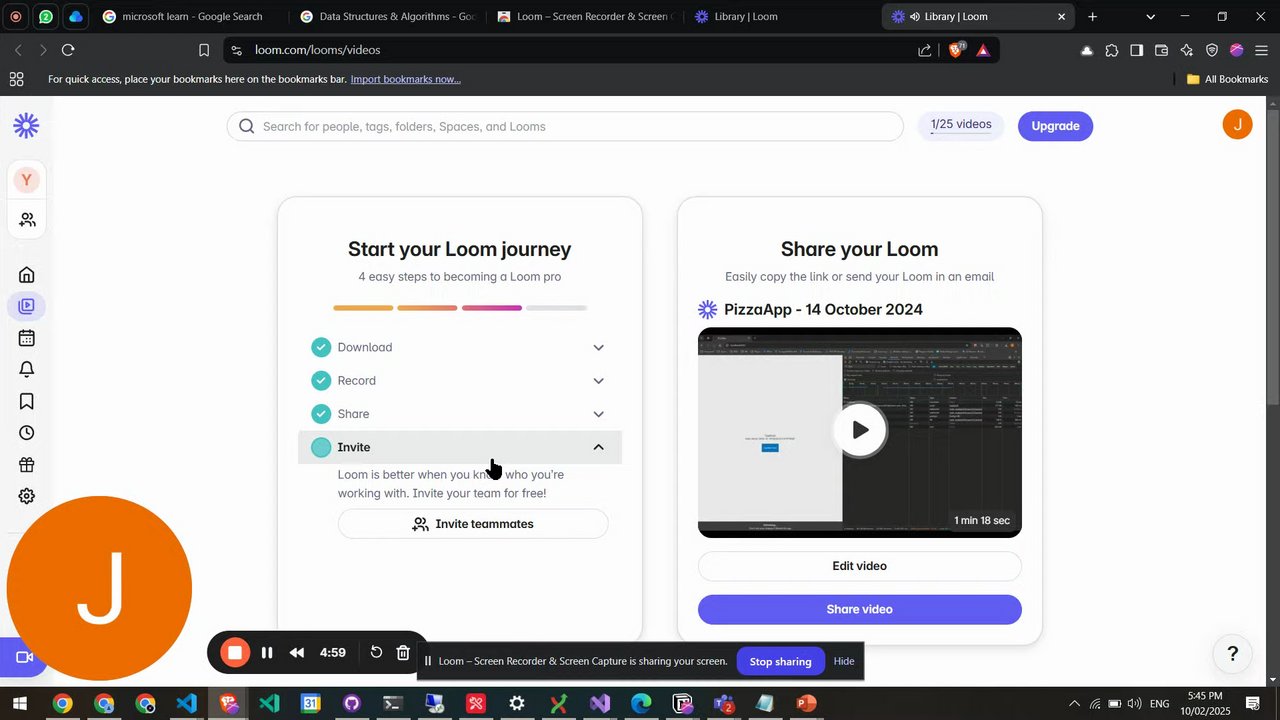The height and width of the screenshot is (720, 1280).
Task: Open the Windows Start menu
Action: point(20,704)
